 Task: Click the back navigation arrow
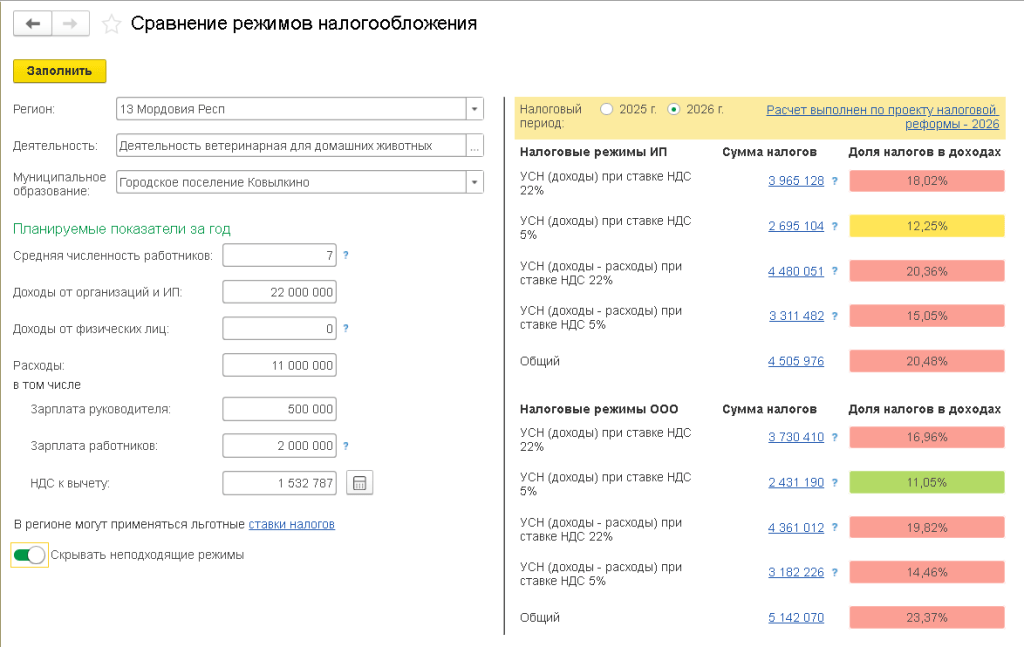tap(32, 24)
